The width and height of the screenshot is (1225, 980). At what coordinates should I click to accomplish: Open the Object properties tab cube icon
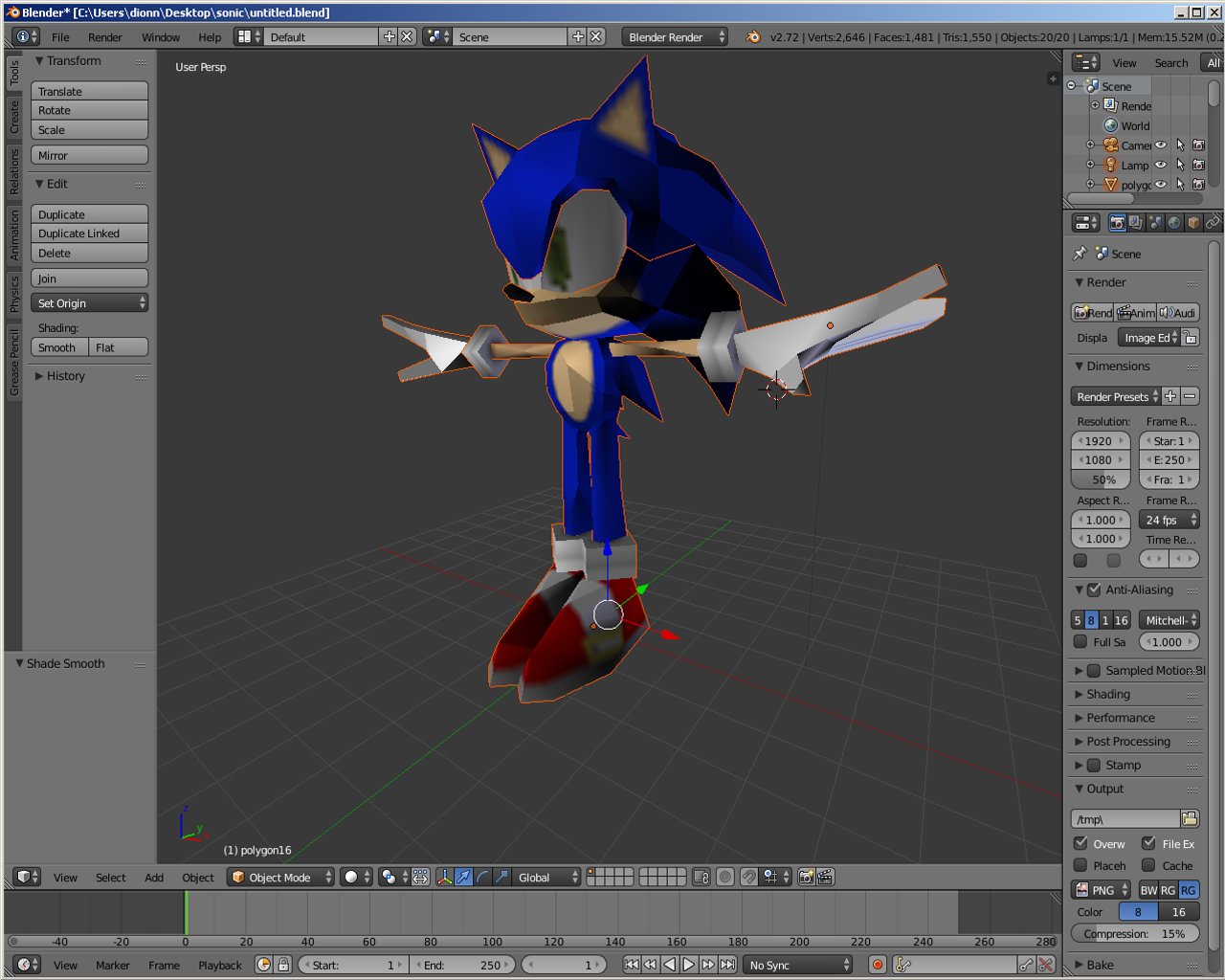pyautogui.click(x=1192, y=222)
